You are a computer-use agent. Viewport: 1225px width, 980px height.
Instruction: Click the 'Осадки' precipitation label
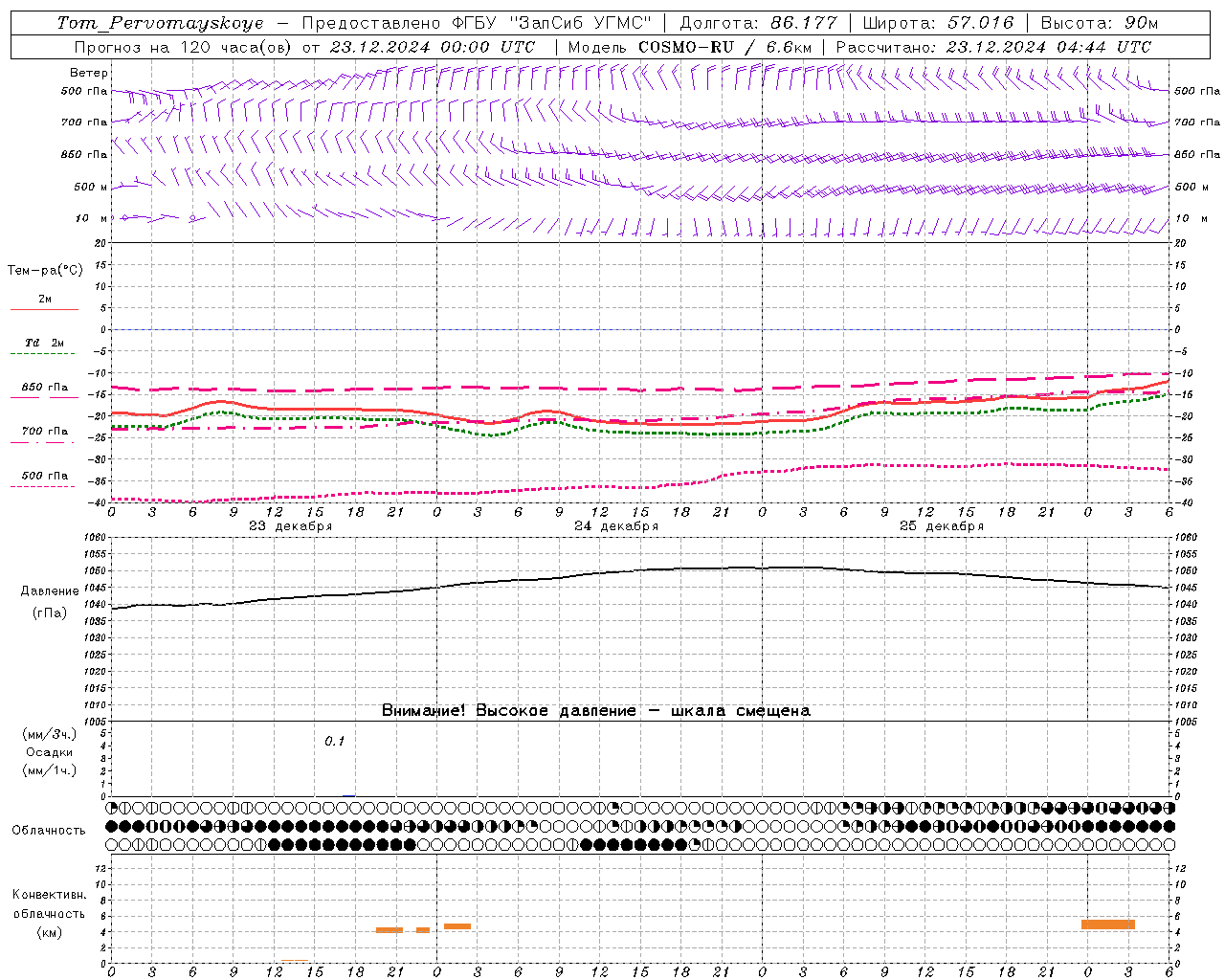(x=50, y=752)
